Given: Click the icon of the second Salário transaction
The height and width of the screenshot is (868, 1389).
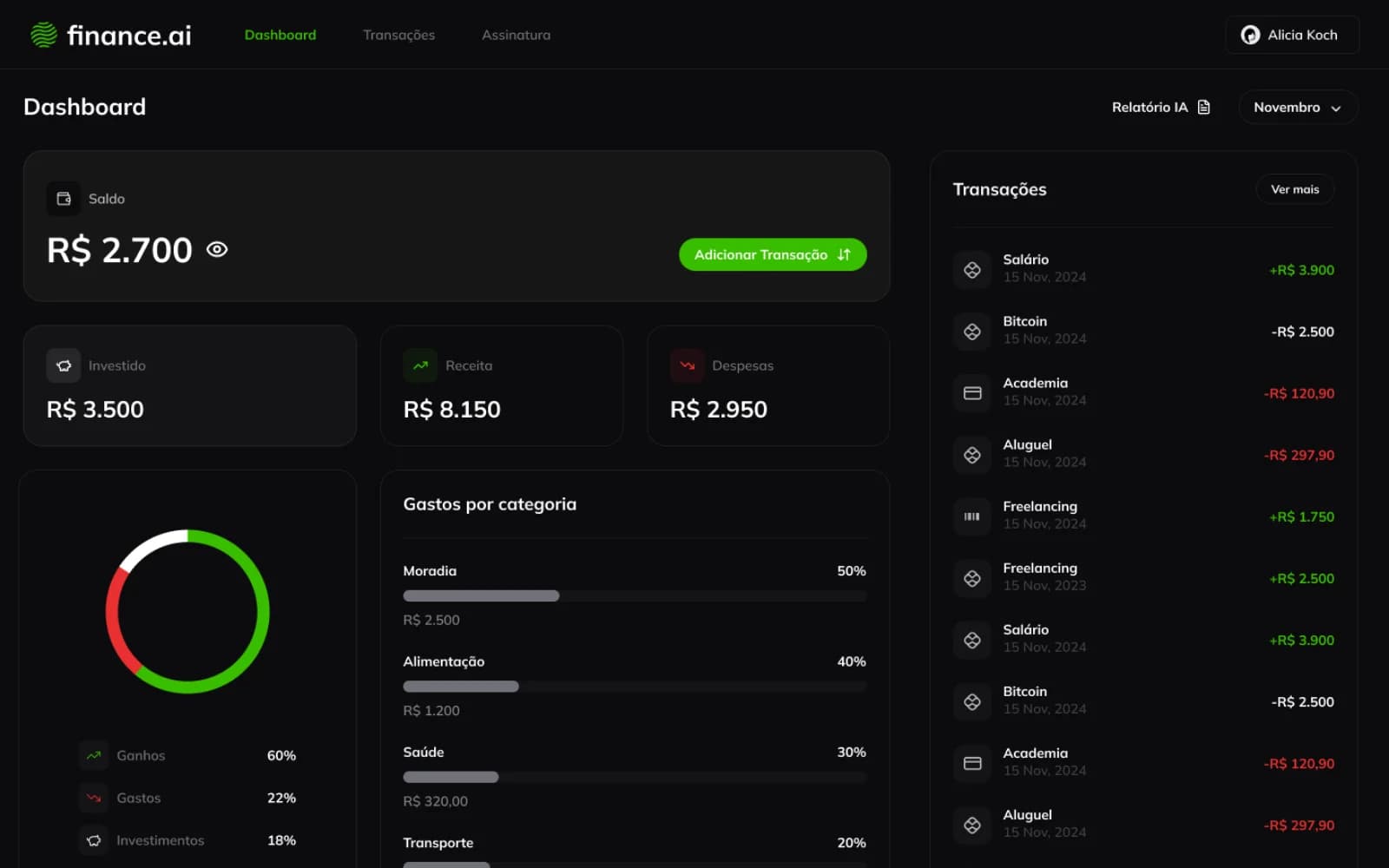Looking at the screenshot, I should click(x=972, y=640).
